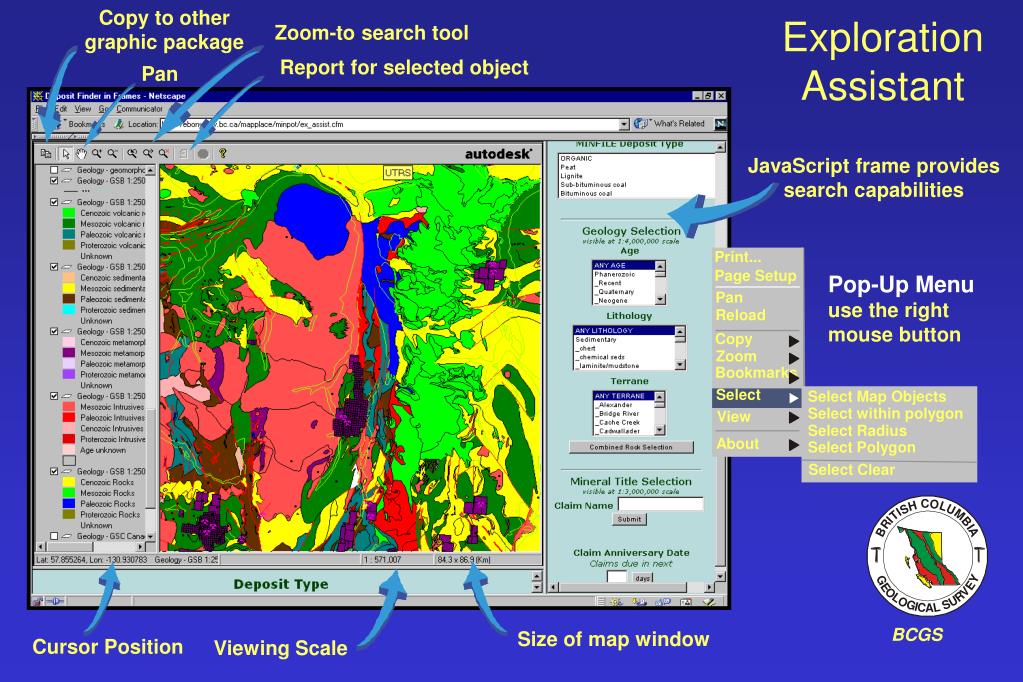This screenshot has width=1023, height=682.
Task: Click the Paleozoic Rocks blue swatch
Action: pos(69,504)
